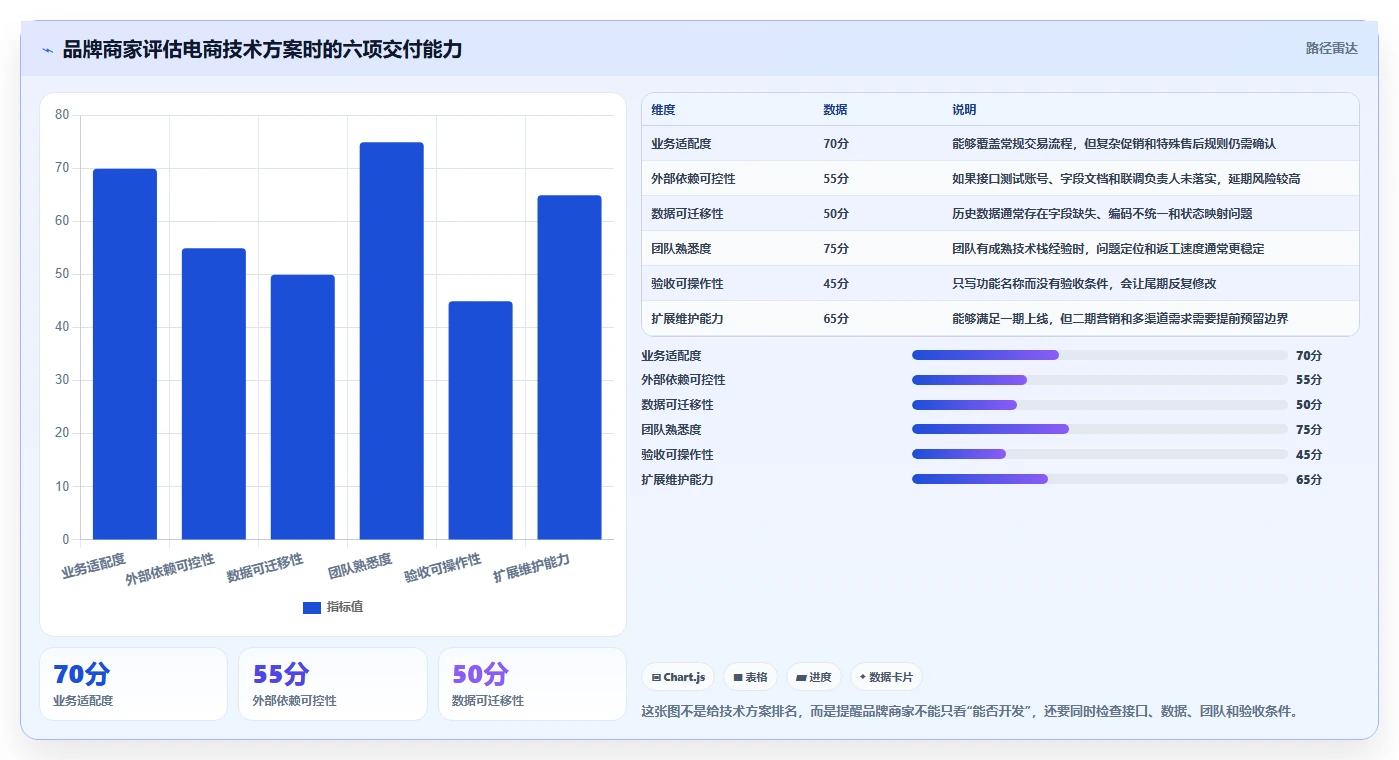Click the 数据可迁移性 bar in chart
Screen dimensions: 1399x760
click(x=303, y=407)
